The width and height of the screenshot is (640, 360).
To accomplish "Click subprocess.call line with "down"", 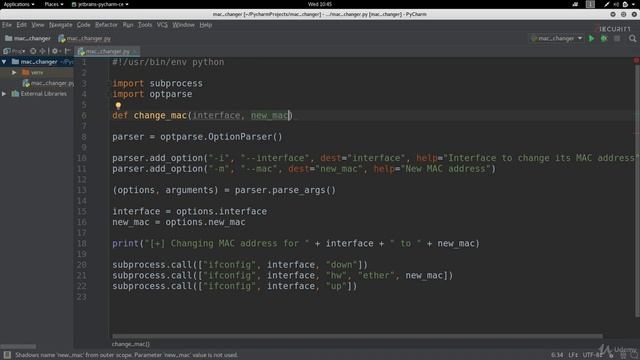I will (x=240, y=265).
